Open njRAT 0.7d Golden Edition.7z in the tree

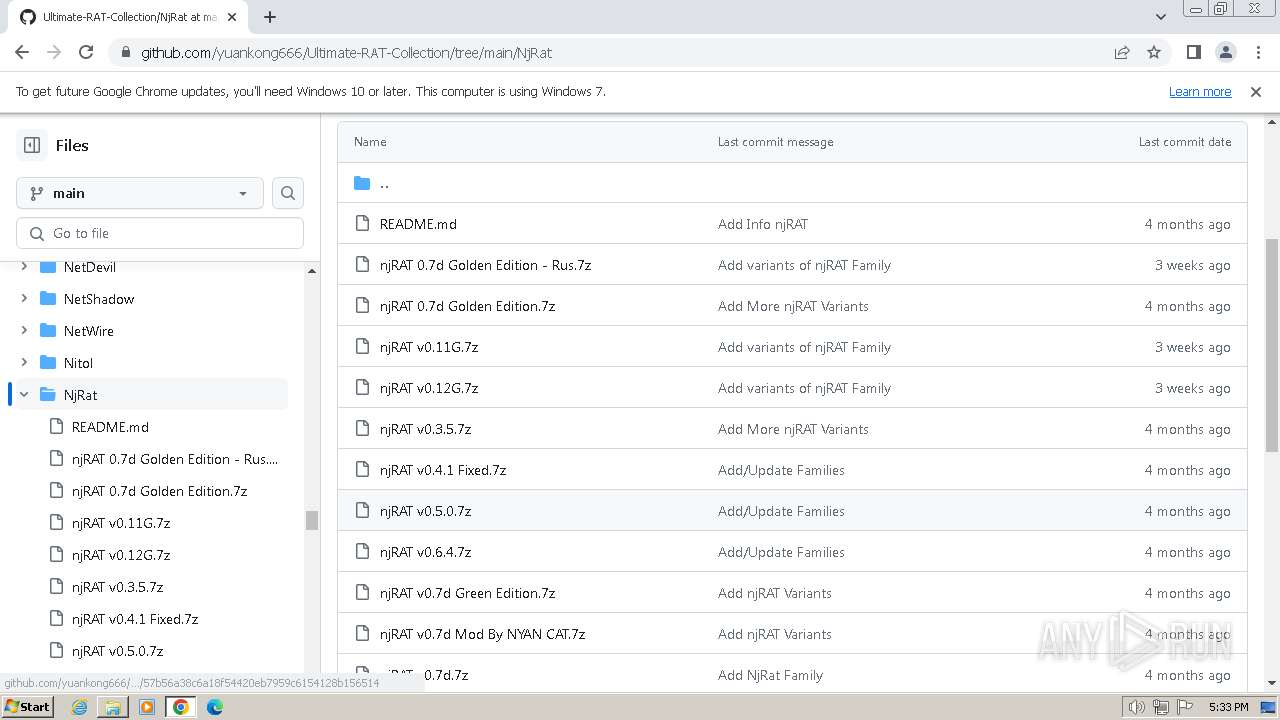tap(159, 491)
